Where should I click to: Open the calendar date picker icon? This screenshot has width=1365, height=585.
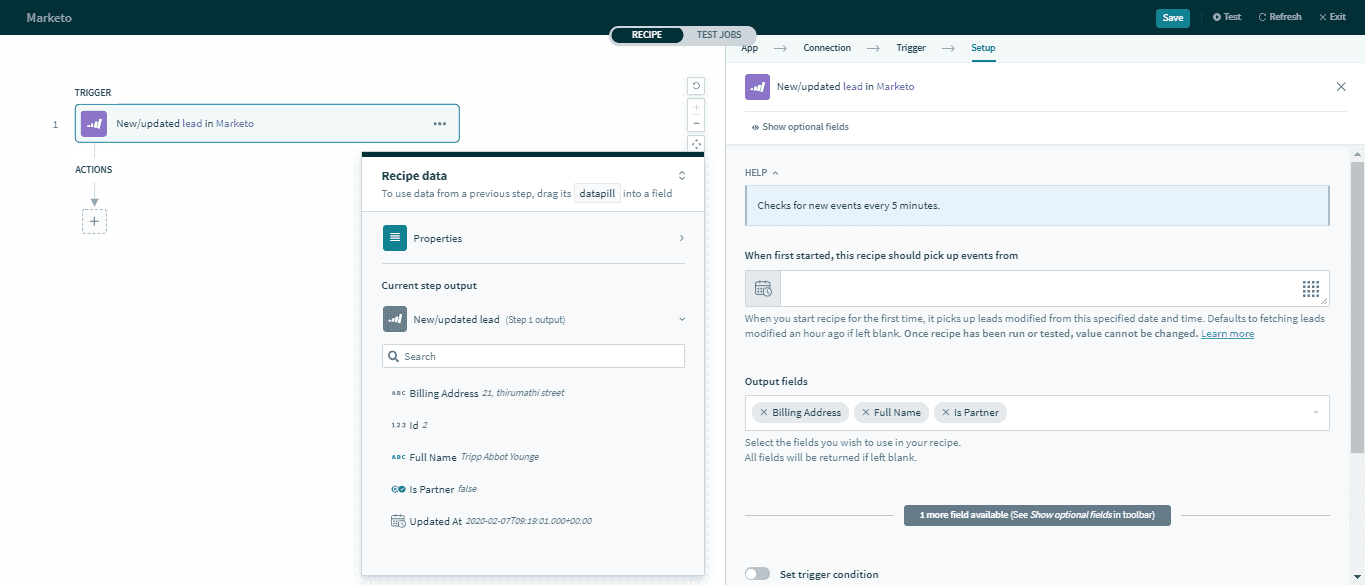point(763,289)
